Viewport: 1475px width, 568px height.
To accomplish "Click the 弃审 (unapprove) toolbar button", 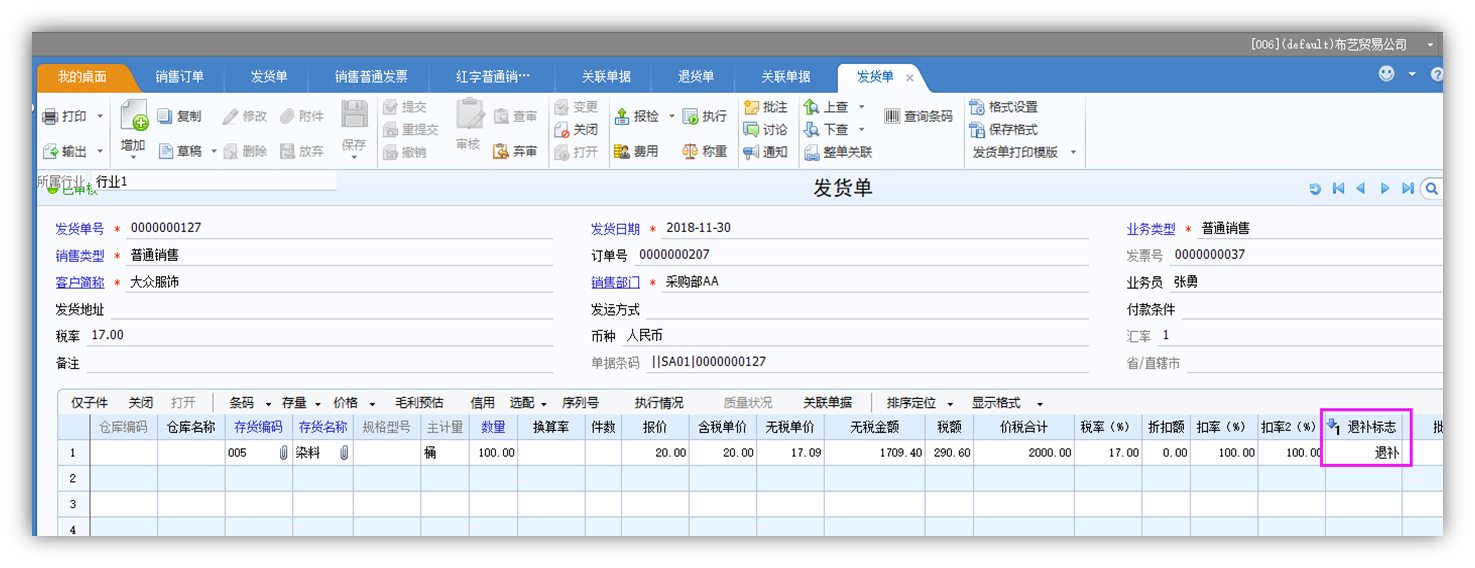I will pos(515,152).
